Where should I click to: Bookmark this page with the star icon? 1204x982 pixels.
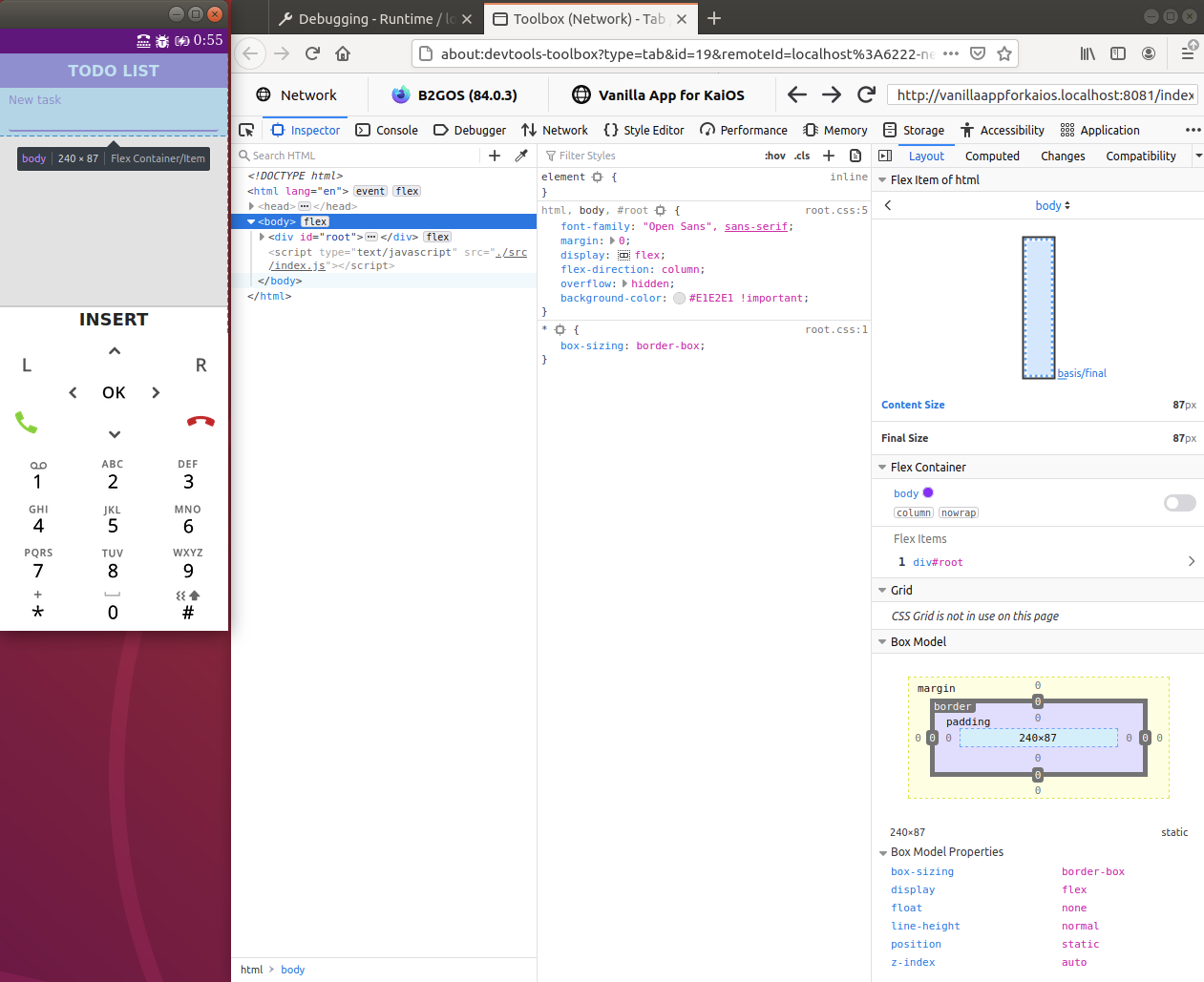click(x=1004, y=53)
